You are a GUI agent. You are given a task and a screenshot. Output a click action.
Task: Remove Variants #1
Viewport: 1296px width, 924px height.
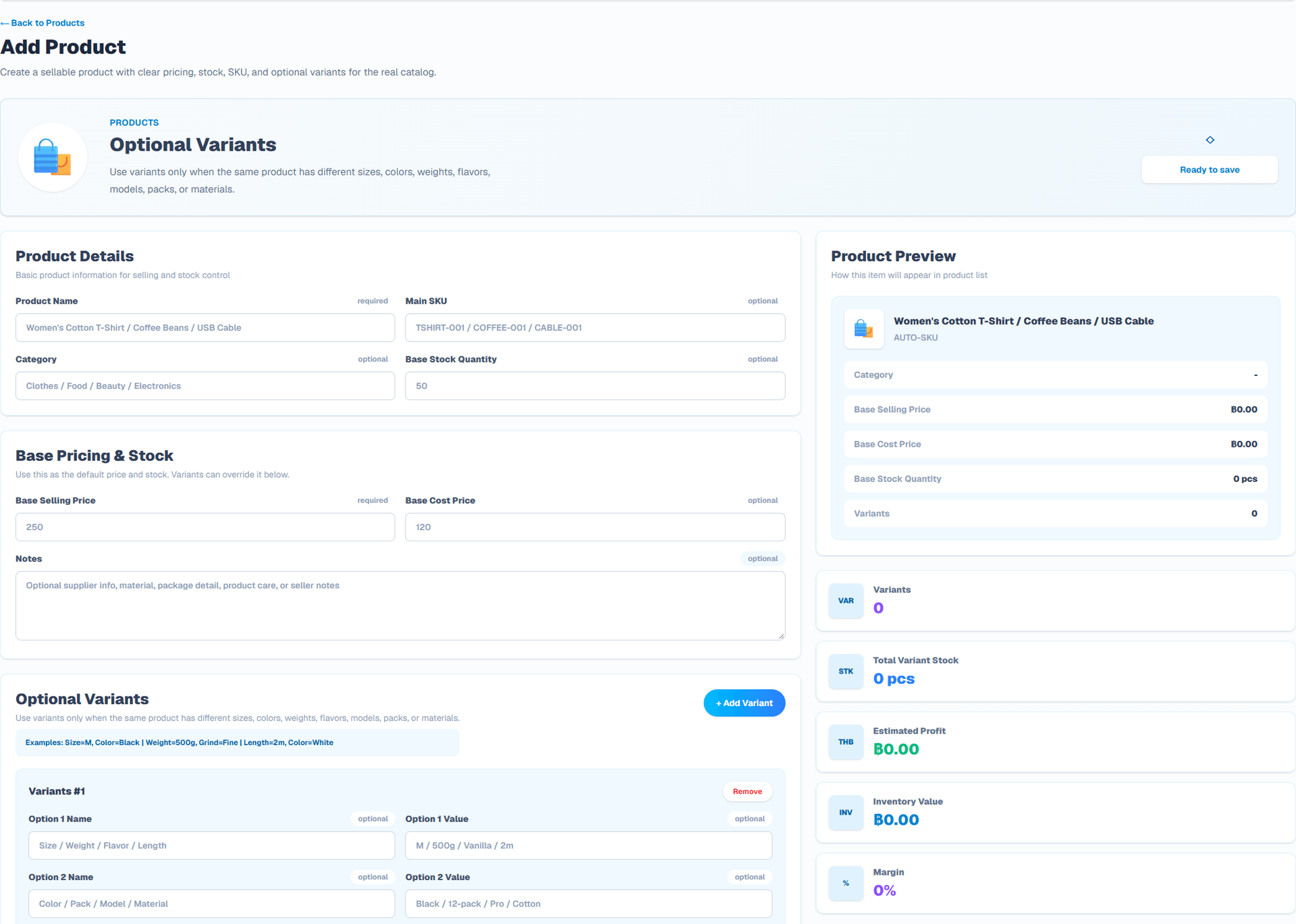747,792
